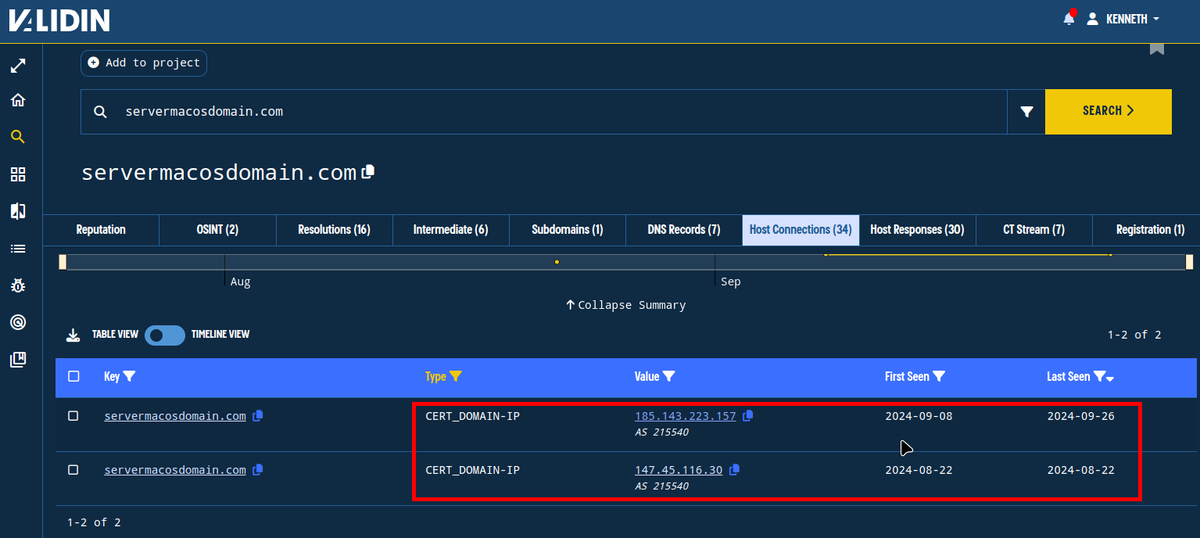Switch to Intermediate (6) tab

[451, 229]
